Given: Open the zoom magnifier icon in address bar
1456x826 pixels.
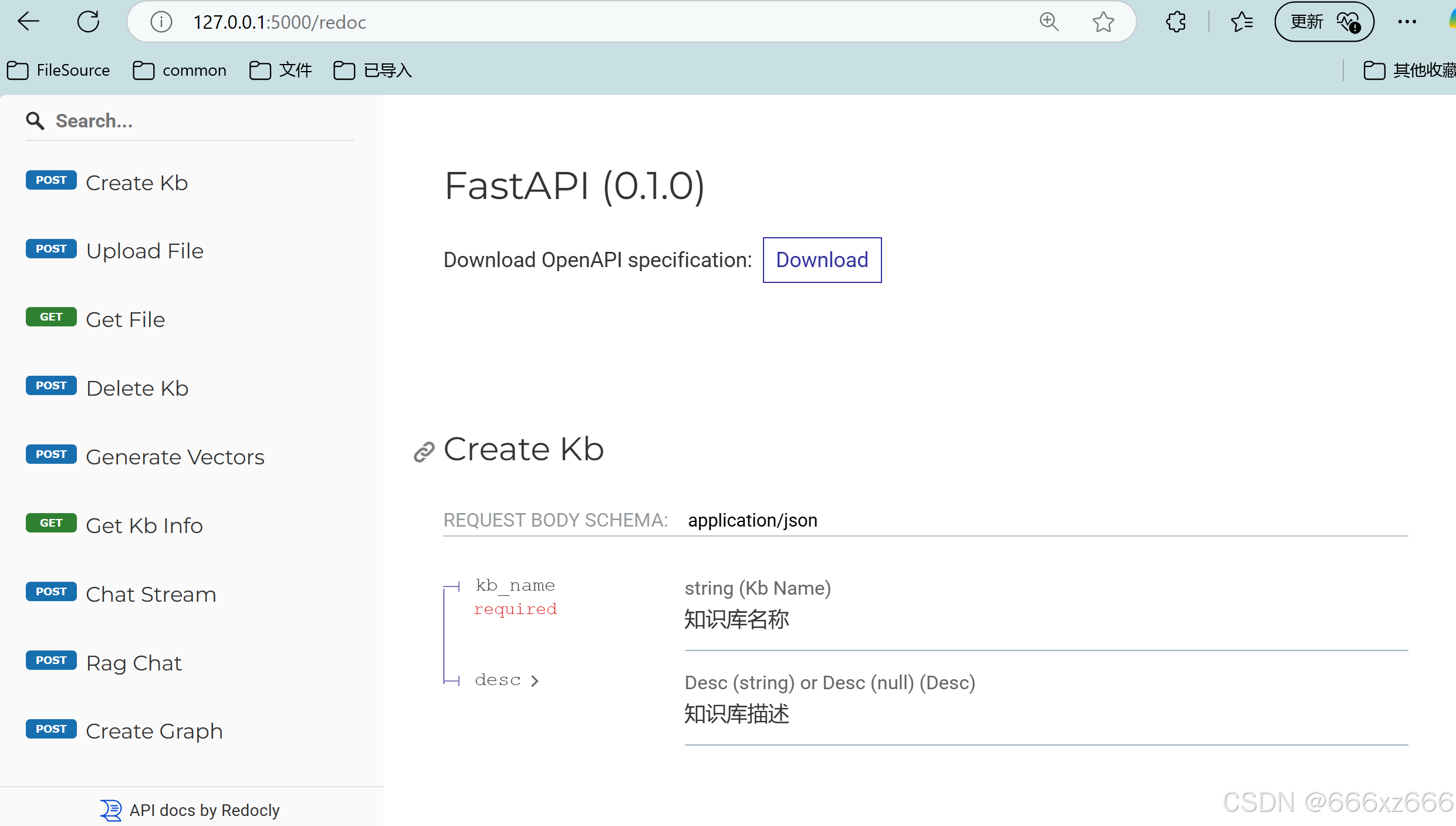Looking at the screenshot, I should point(1049,22).
